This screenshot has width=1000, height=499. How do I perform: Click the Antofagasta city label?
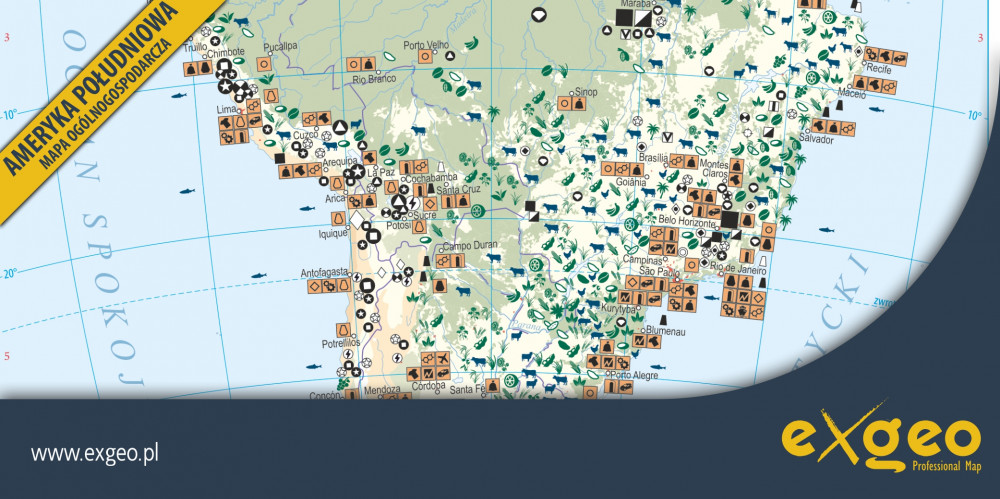click(x=324, y=272)
